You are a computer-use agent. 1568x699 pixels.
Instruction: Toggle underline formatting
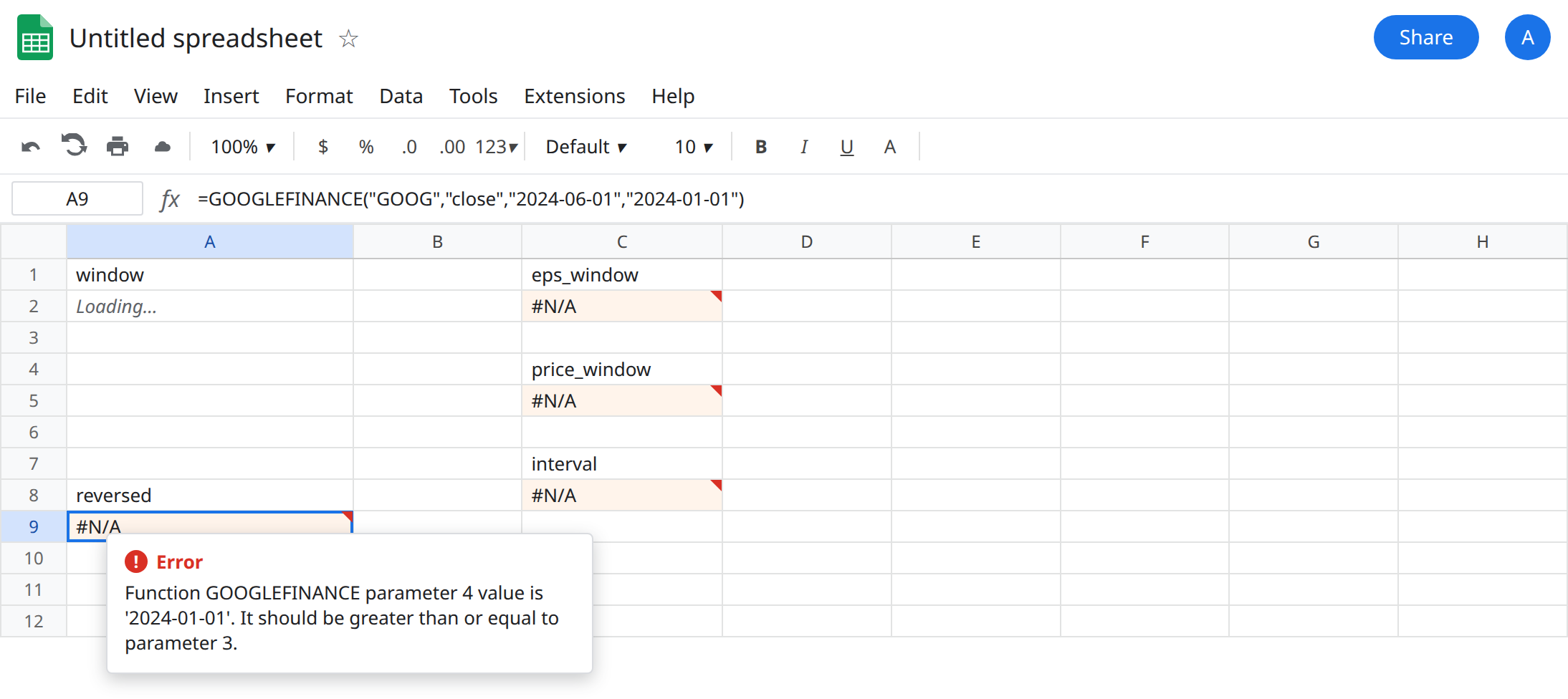pyautogui.click(x=847, y=147)
